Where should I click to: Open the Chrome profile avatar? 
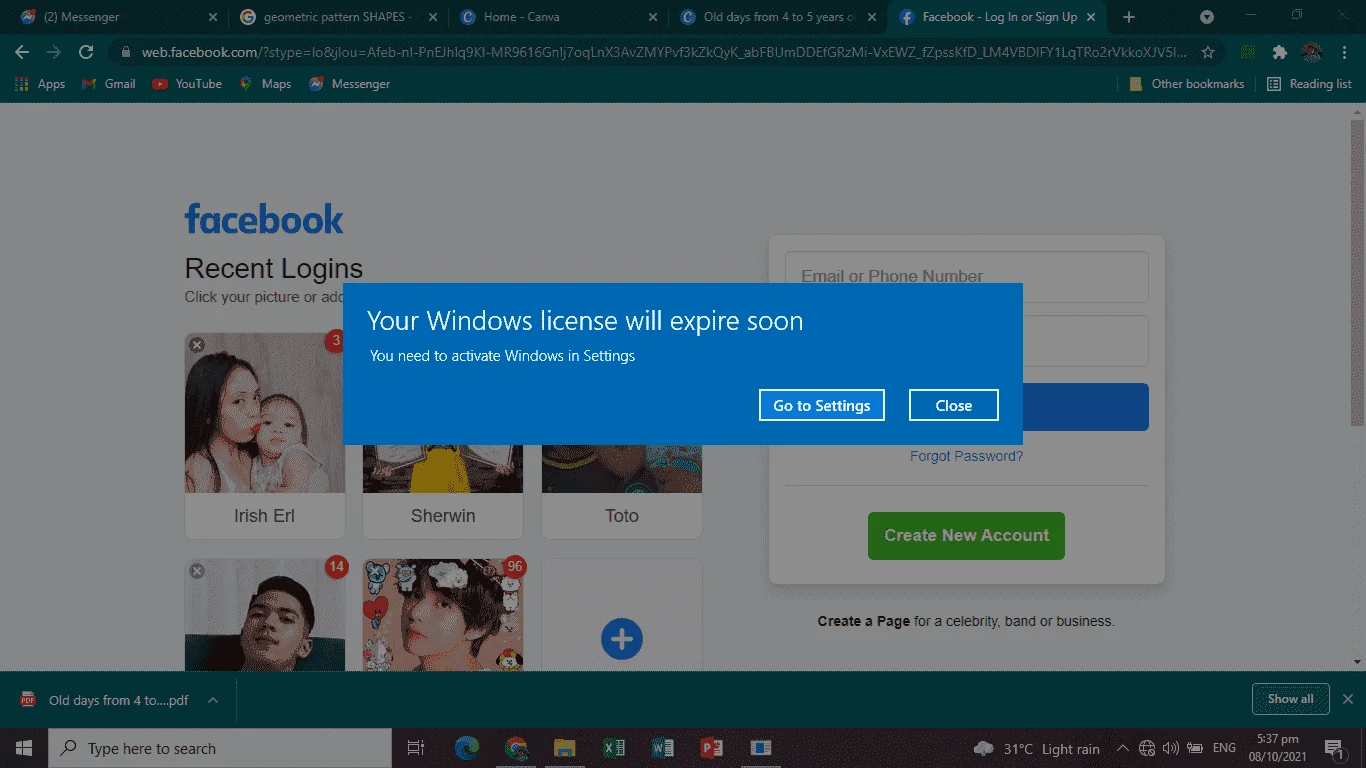[1311, 52]
